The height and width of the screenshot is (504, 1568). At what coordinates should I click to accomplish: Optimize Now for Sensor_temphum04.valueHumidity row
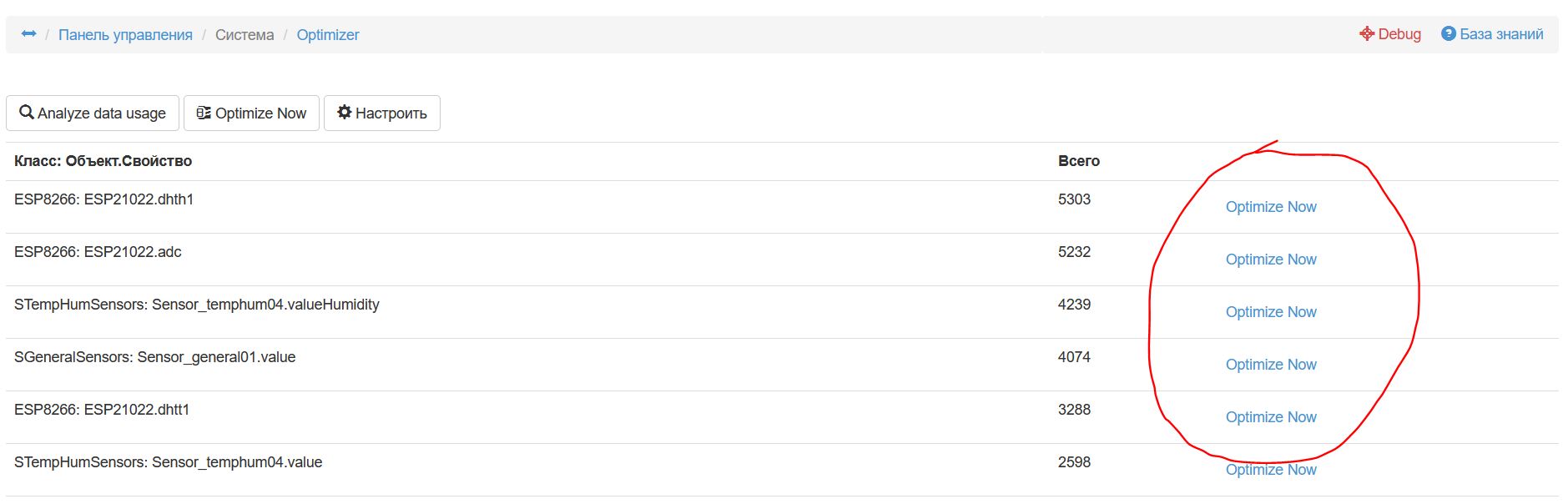(1270, 312)
